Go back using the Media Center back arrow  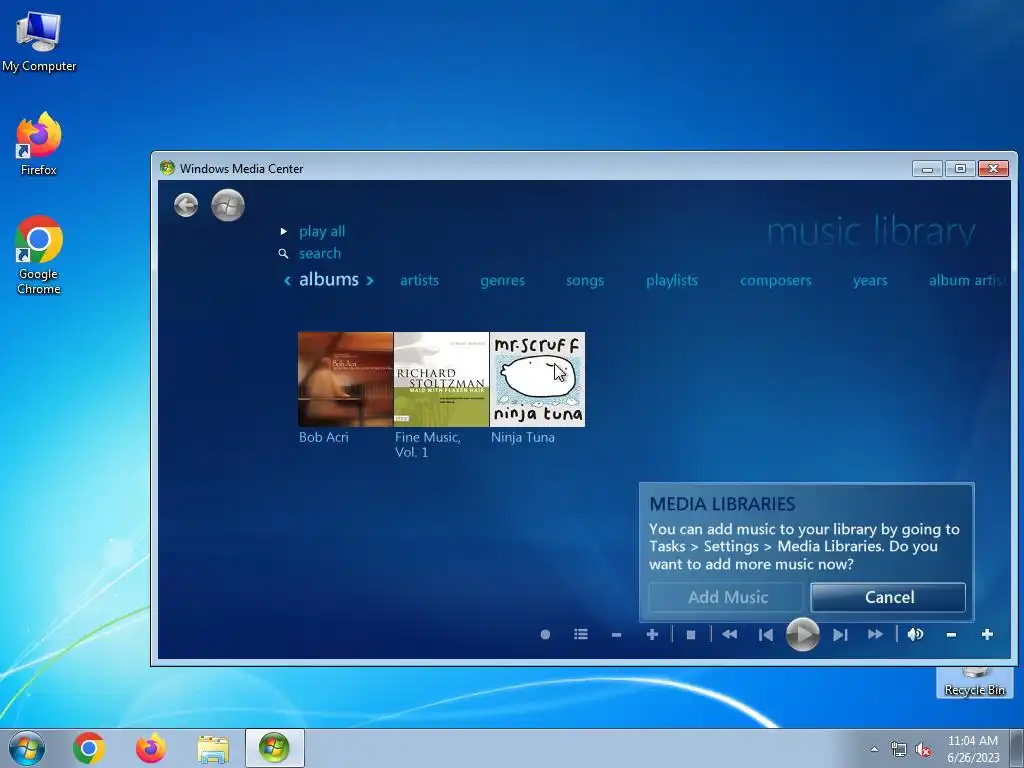[186, 205]
